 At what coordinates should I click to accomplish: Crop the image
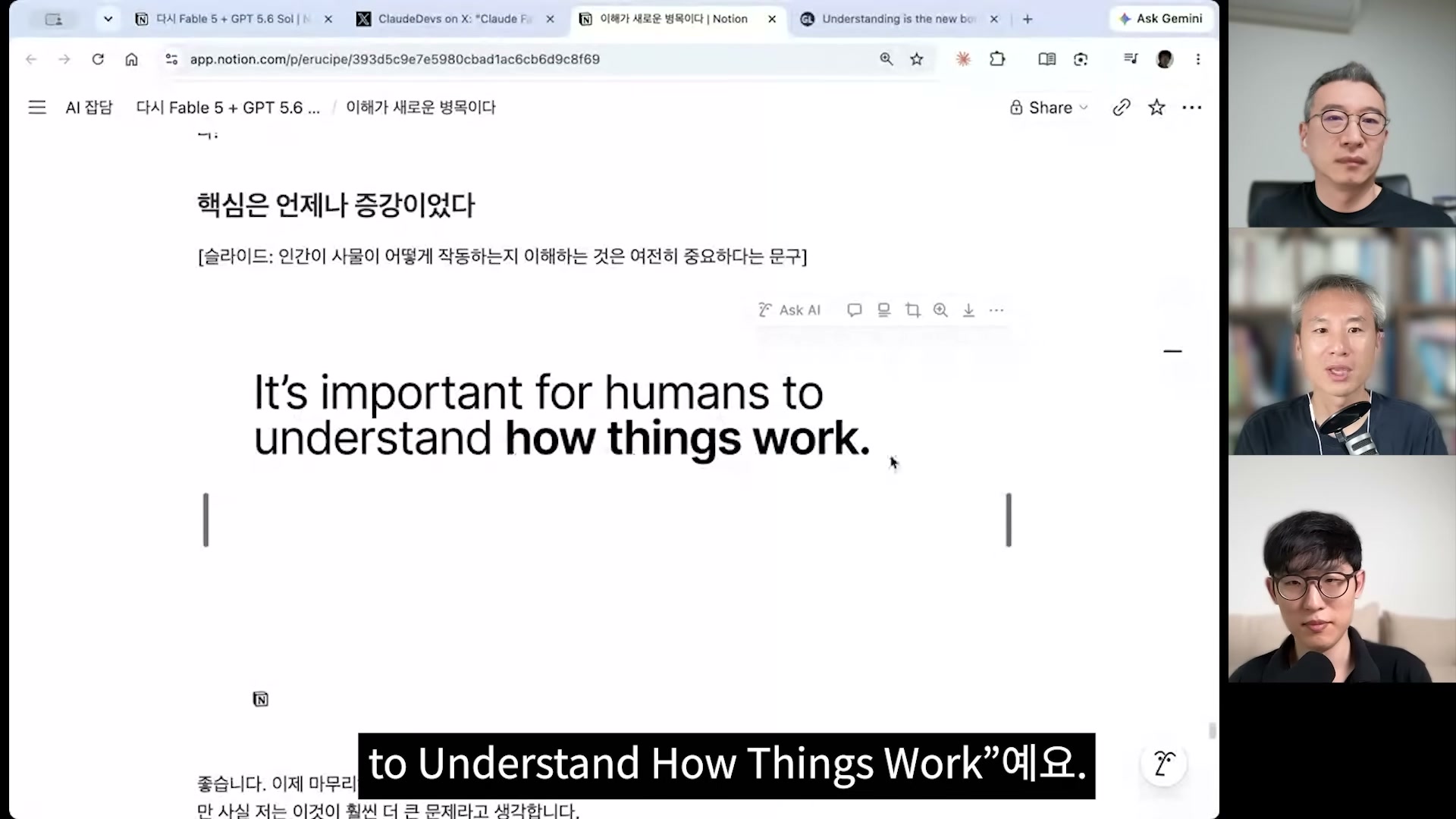(913, 310)
